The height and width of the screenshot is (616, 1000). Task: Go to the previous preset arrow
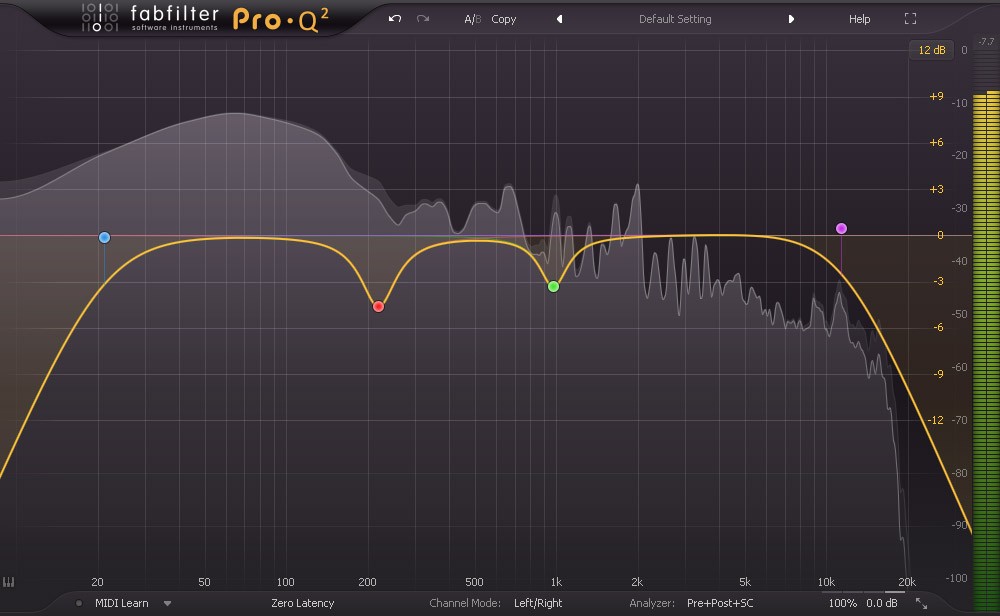coord(559,19)
